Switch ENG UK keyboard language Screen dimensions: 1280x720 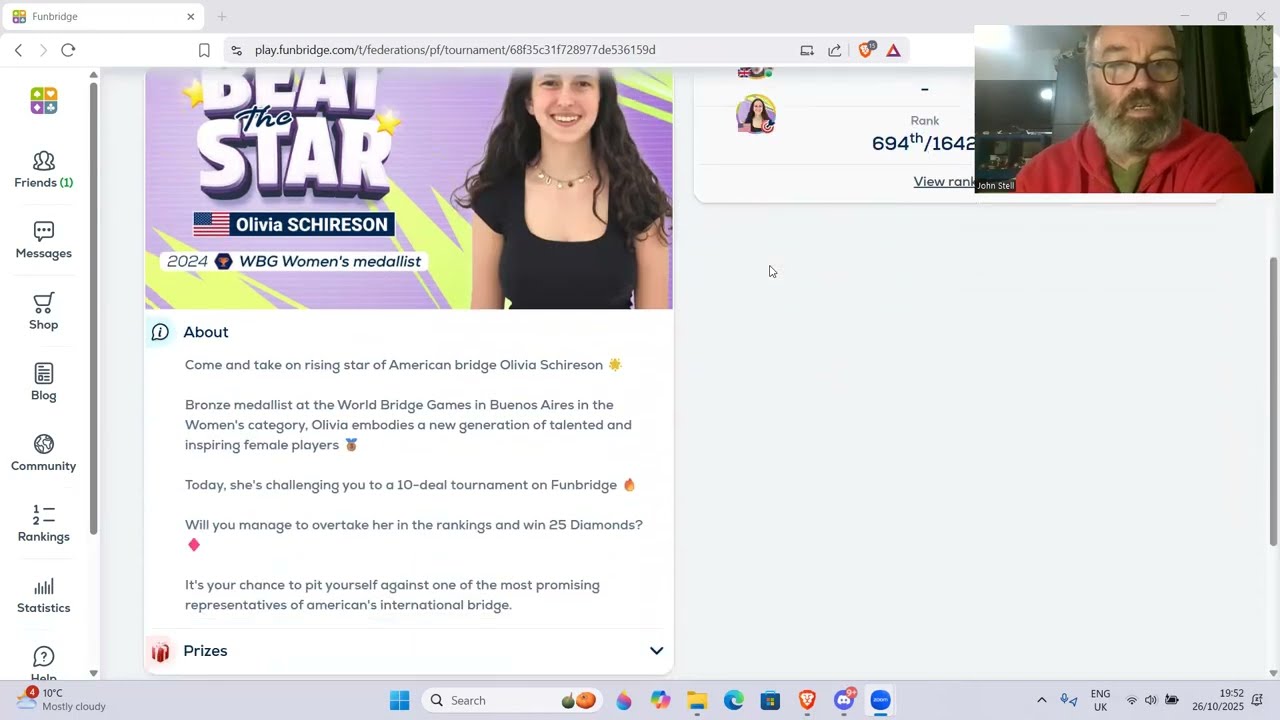coord(1100,700)
